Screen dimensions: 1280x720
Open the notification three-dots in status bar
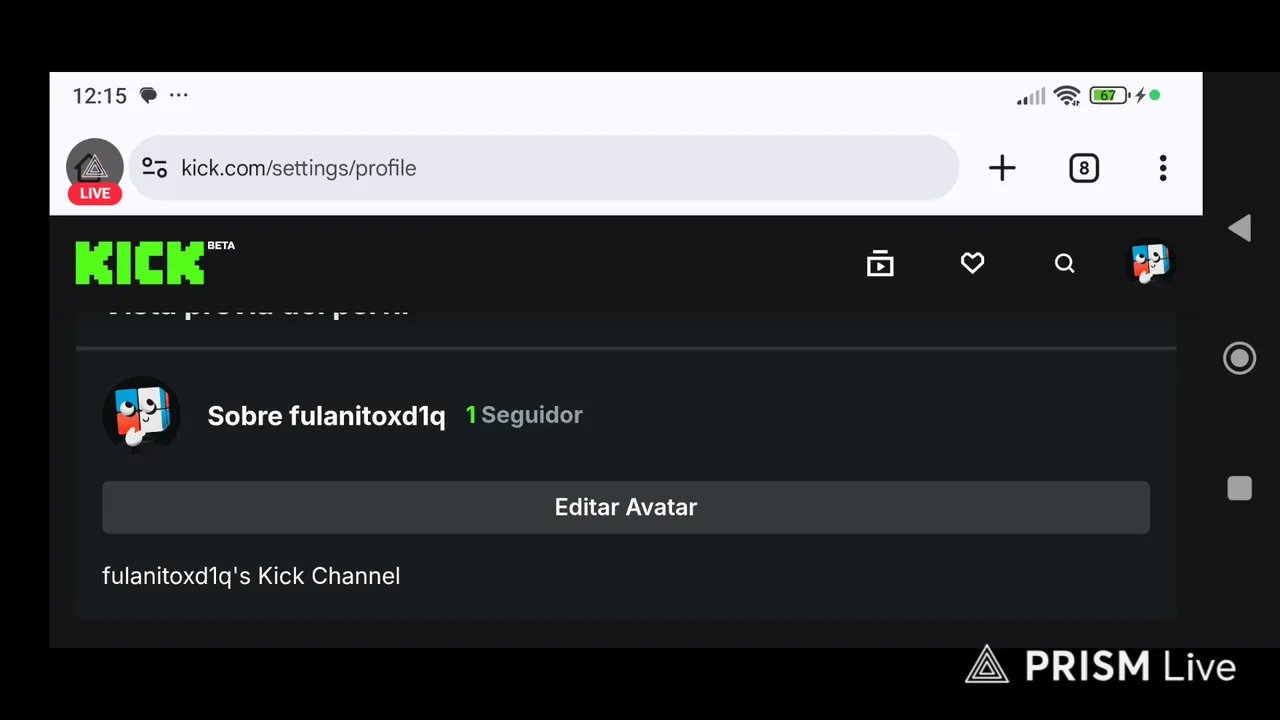pos(178,96)
